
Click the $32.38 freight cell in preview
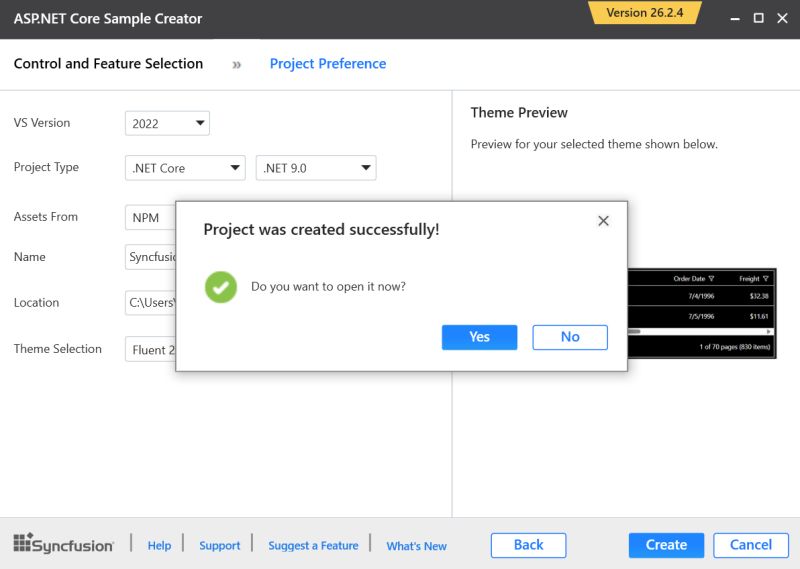[759, 296]
